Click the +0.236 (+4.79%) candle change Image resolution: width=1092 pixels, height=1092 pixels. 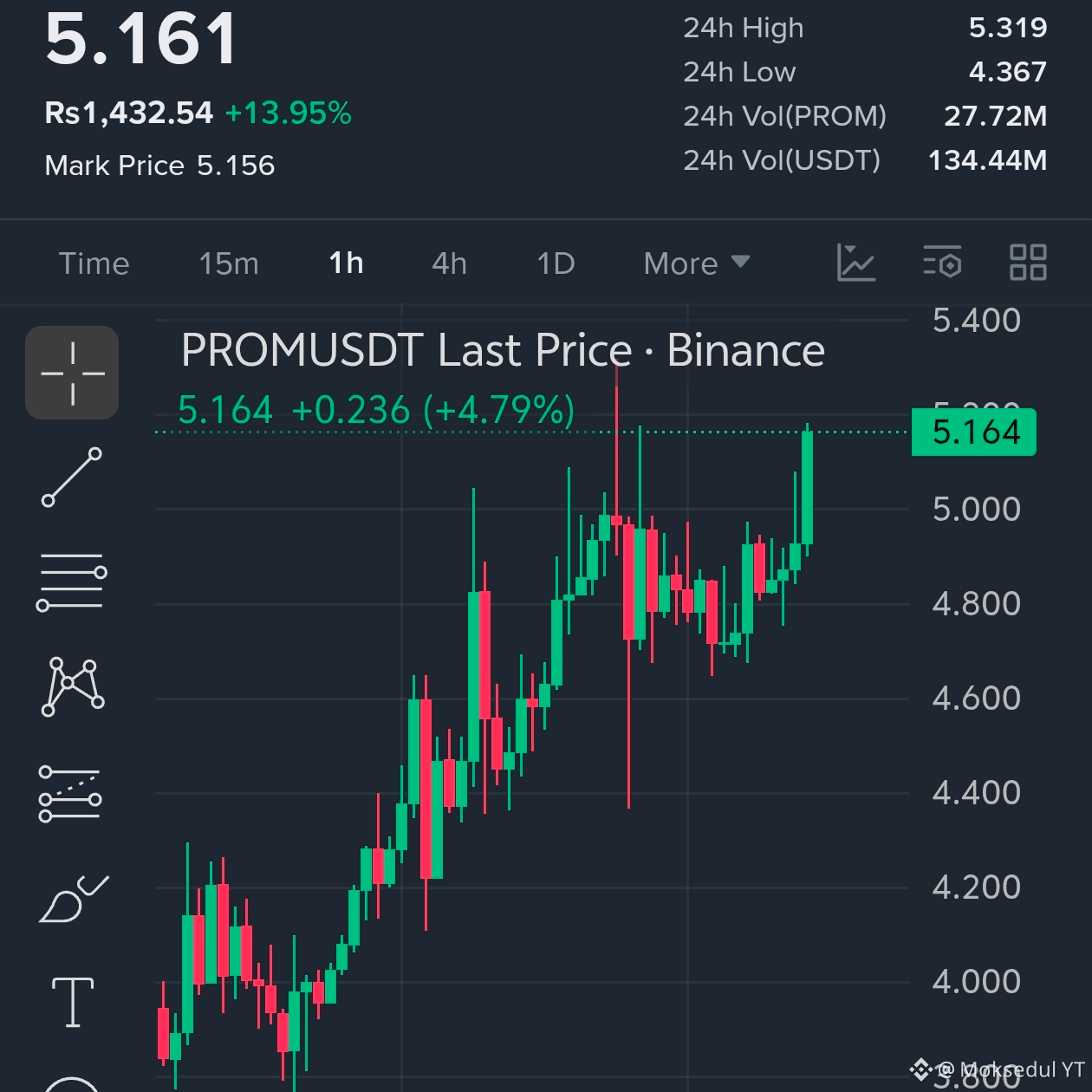[433, 410]
